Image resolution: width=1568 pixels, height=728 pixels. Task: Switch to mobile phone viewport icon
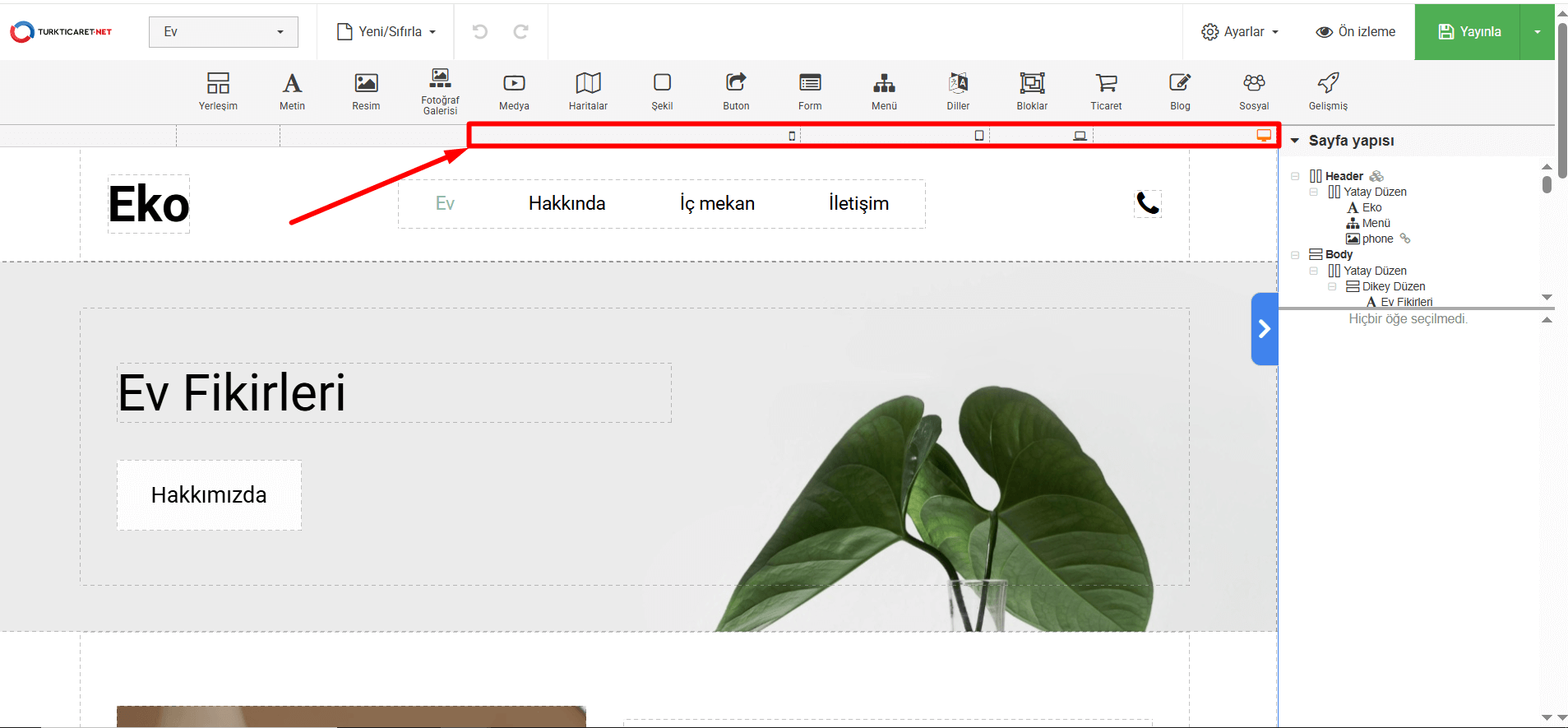tap(792, 136)
